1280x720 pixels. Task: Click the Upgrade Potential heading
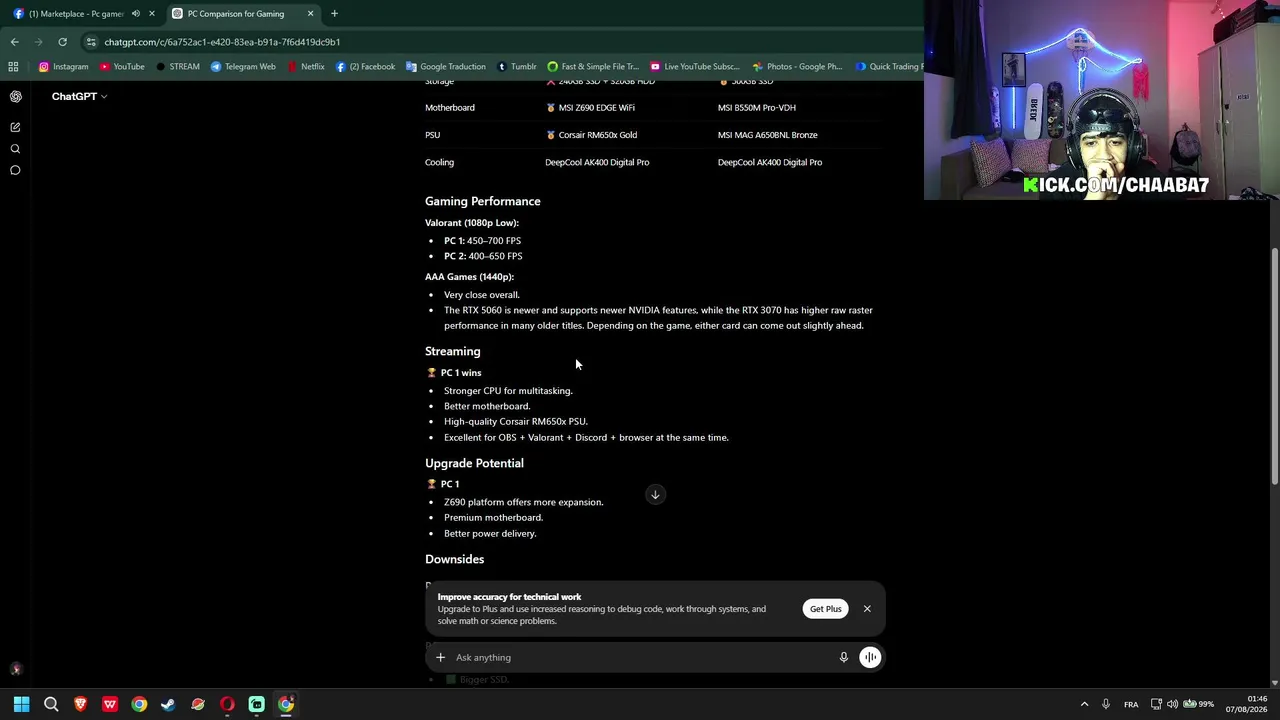pyautogui.click(x=474, y=463)
